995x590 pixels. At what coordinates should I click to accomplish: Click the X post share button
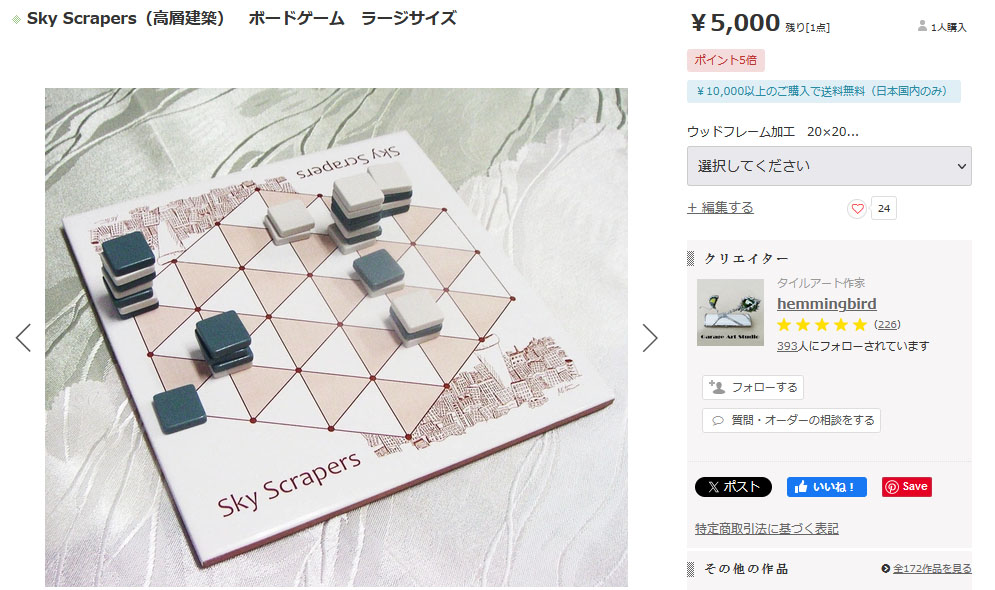click(x=733, y=487)
